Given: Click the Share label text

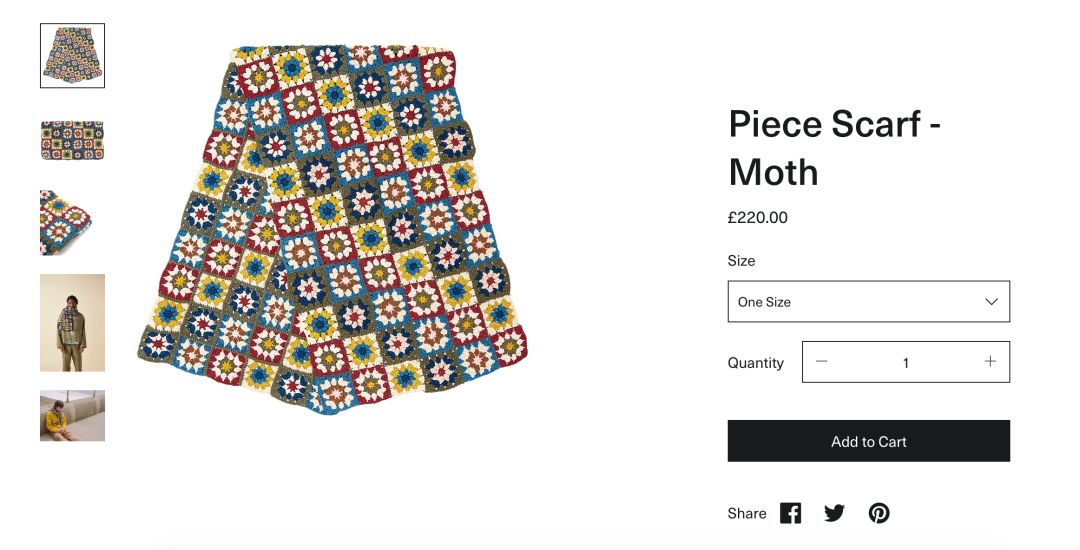Looking at the screenshot, I should 746,514.
